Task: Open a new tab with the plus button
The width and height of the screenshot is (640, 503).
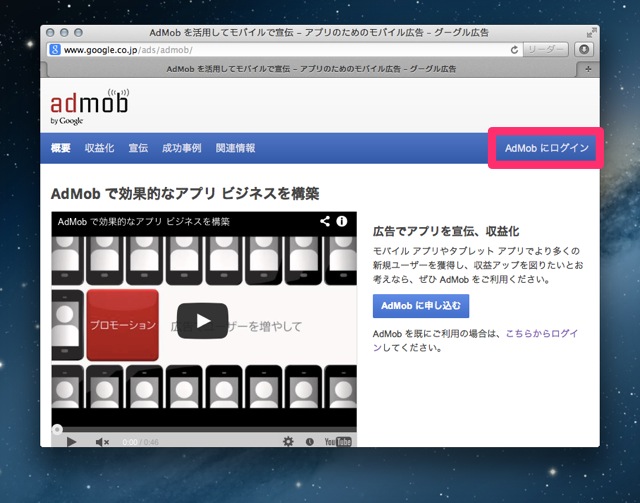Action: (x=588, y=69)
